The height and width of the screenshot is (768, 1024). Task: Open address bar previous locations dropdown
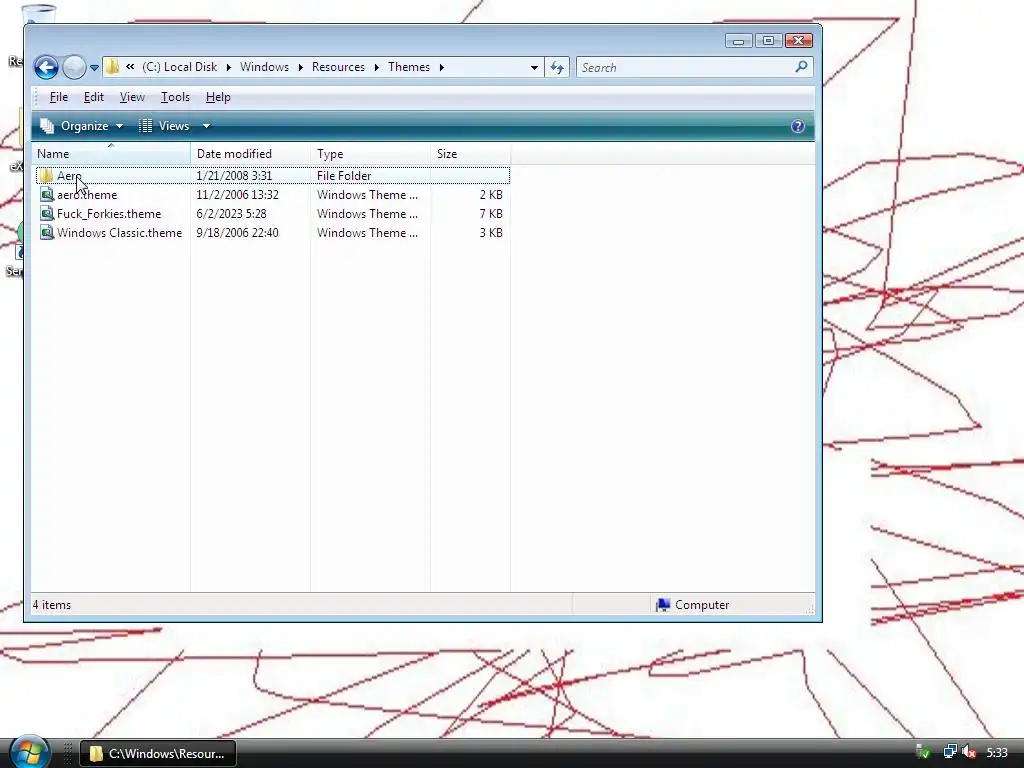534,67
